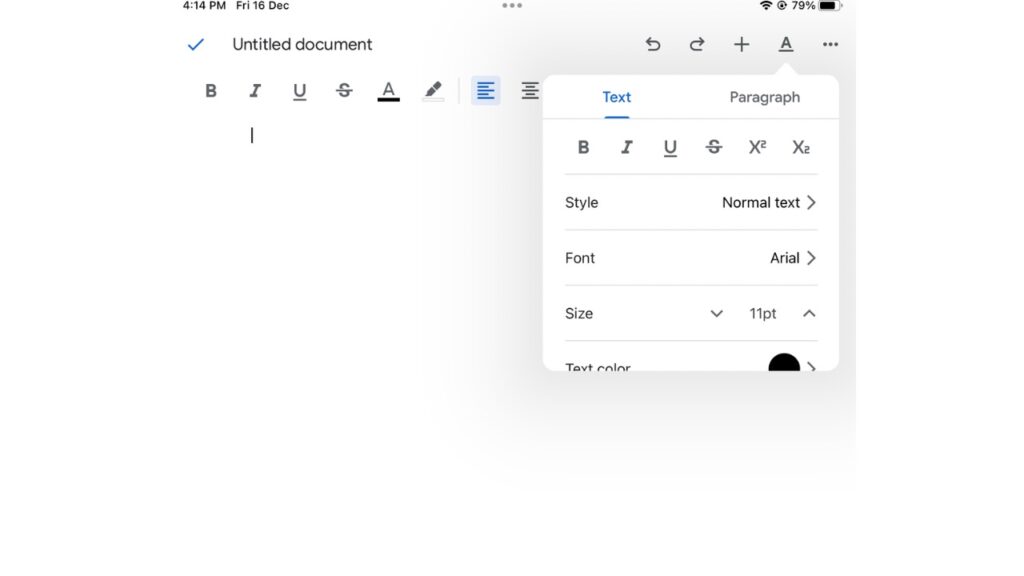Open the Style options showing Normal text
Viewport: 1024px width, 576px height.
click(690, 202)
